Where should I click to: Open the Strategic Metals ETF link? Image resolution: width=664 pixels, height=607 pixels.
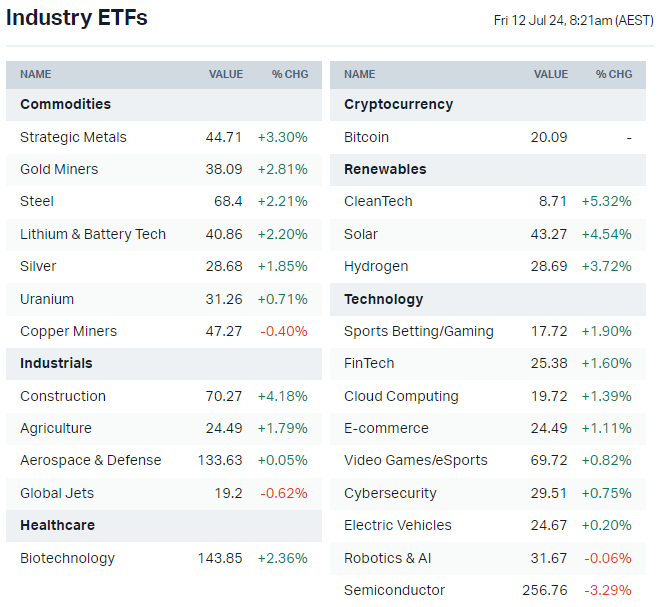(x=73, y=137)
